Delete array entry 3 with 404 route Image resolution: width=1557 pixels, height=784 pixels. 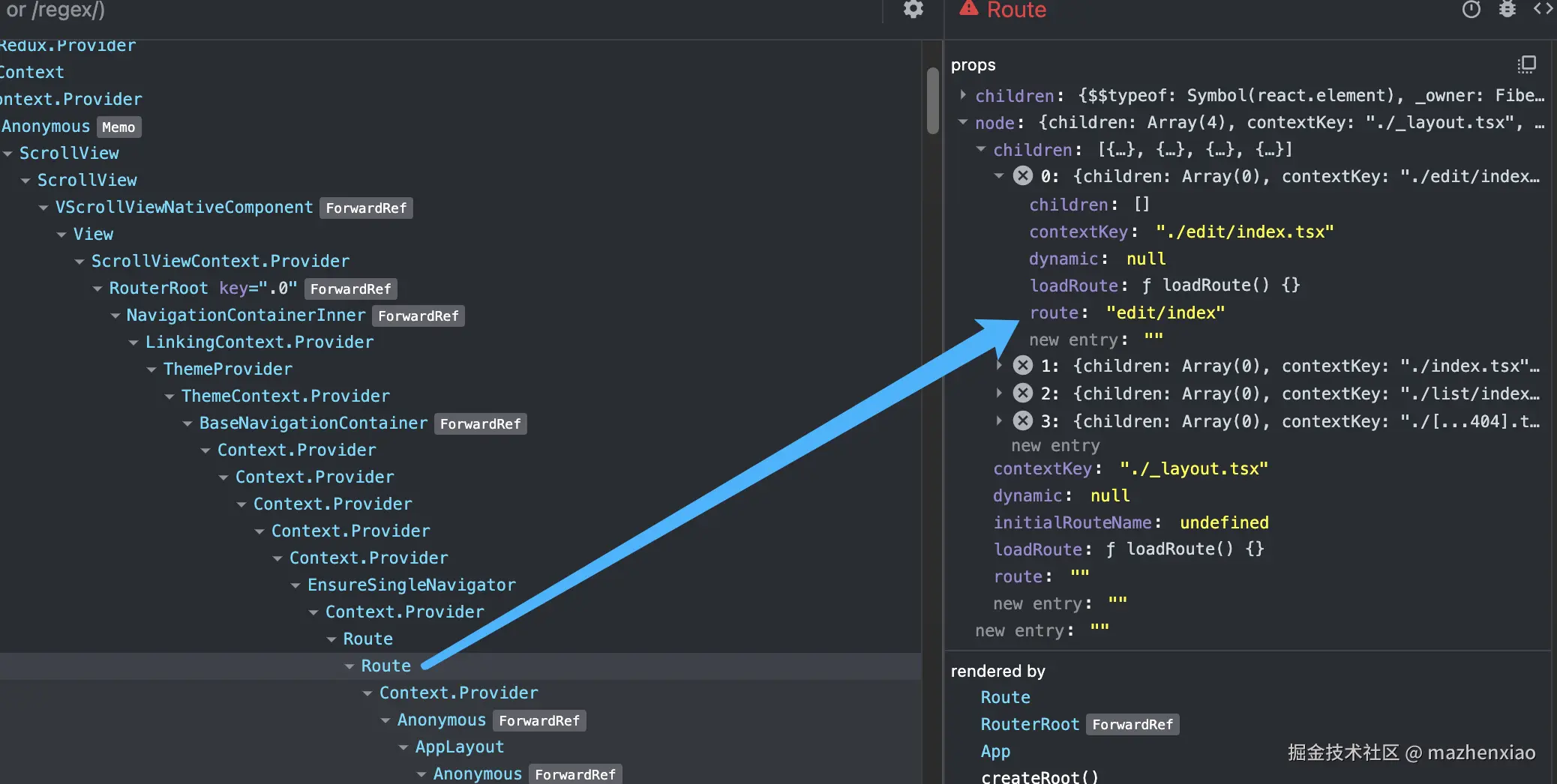pos(1023,420)
